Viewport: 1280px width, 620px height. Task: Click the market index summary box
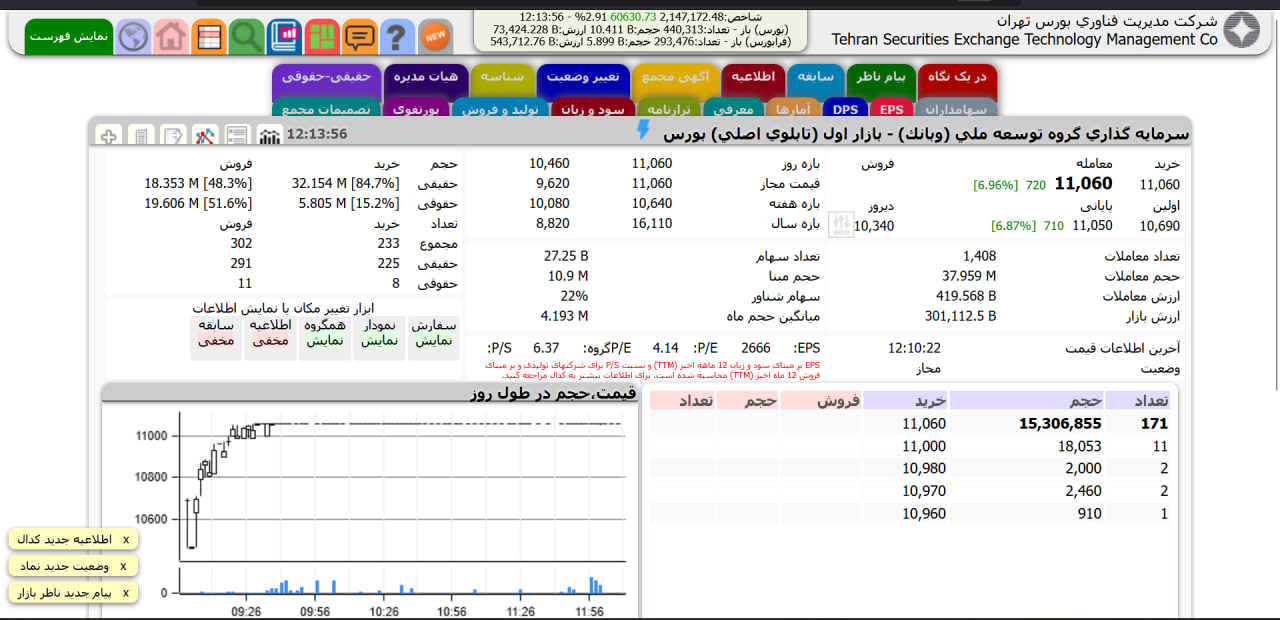(639, 30)
